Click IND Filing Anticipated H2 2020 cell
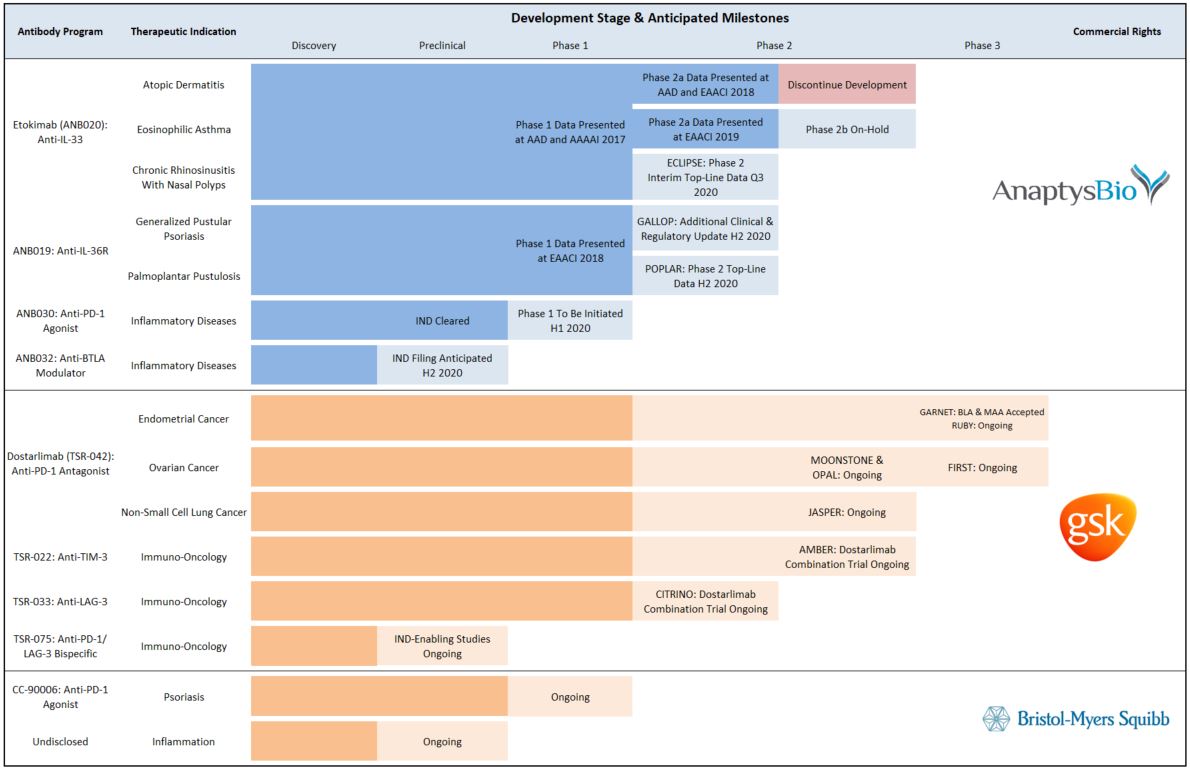 point(442,365)
